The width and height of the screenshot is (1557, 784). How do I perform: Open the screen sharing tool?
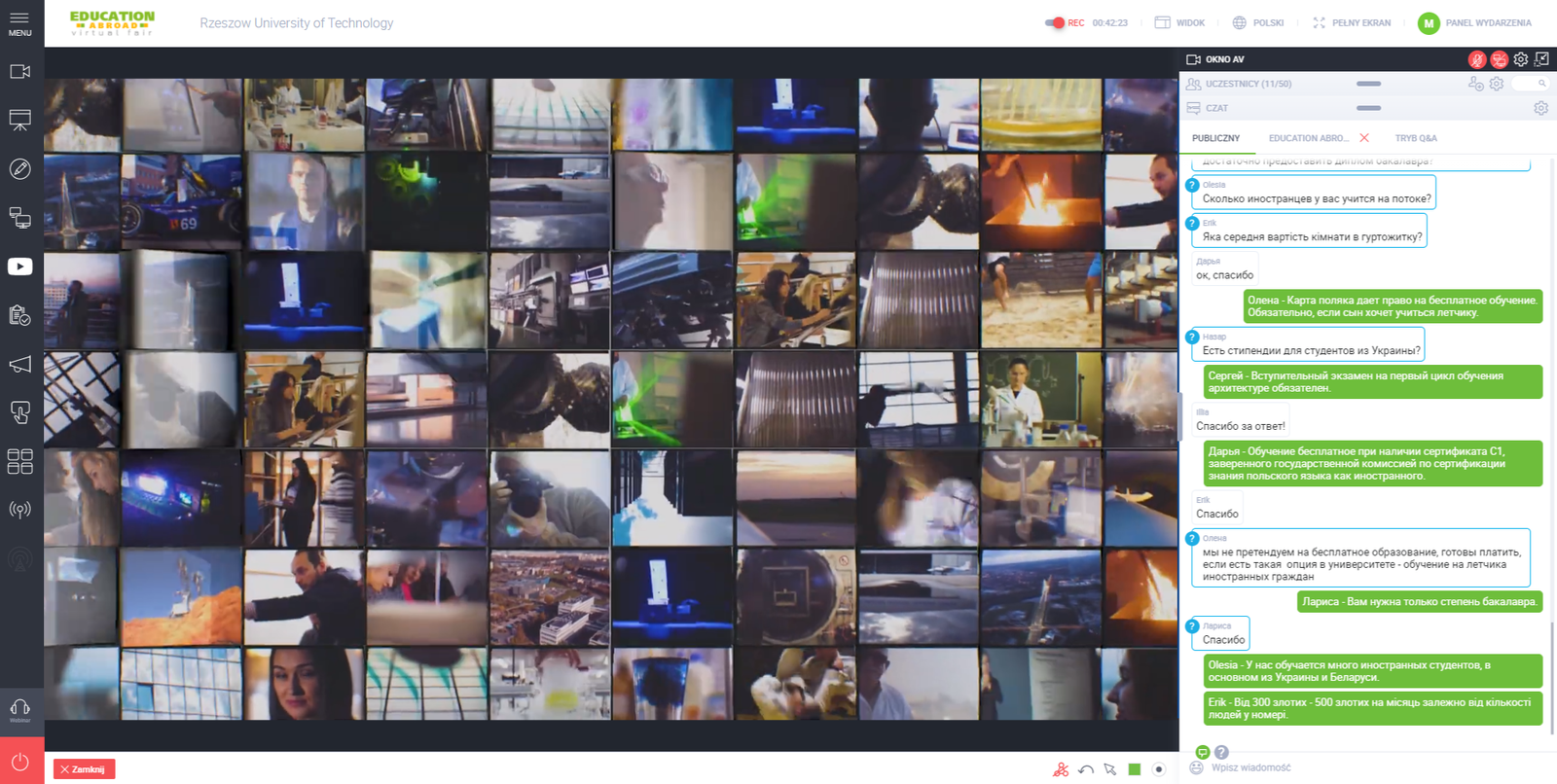(19, 218)
